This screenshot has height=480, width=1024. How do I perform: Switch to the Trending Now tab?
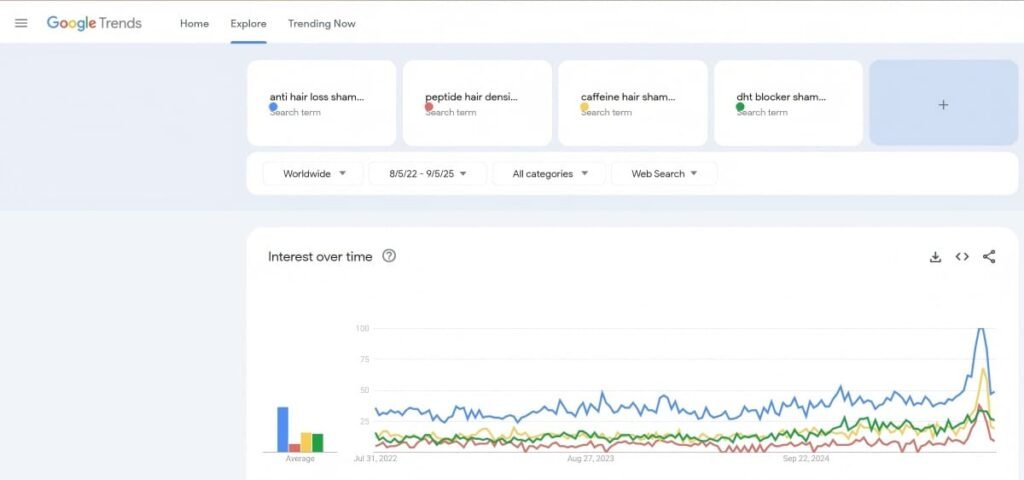pos(321,23)
